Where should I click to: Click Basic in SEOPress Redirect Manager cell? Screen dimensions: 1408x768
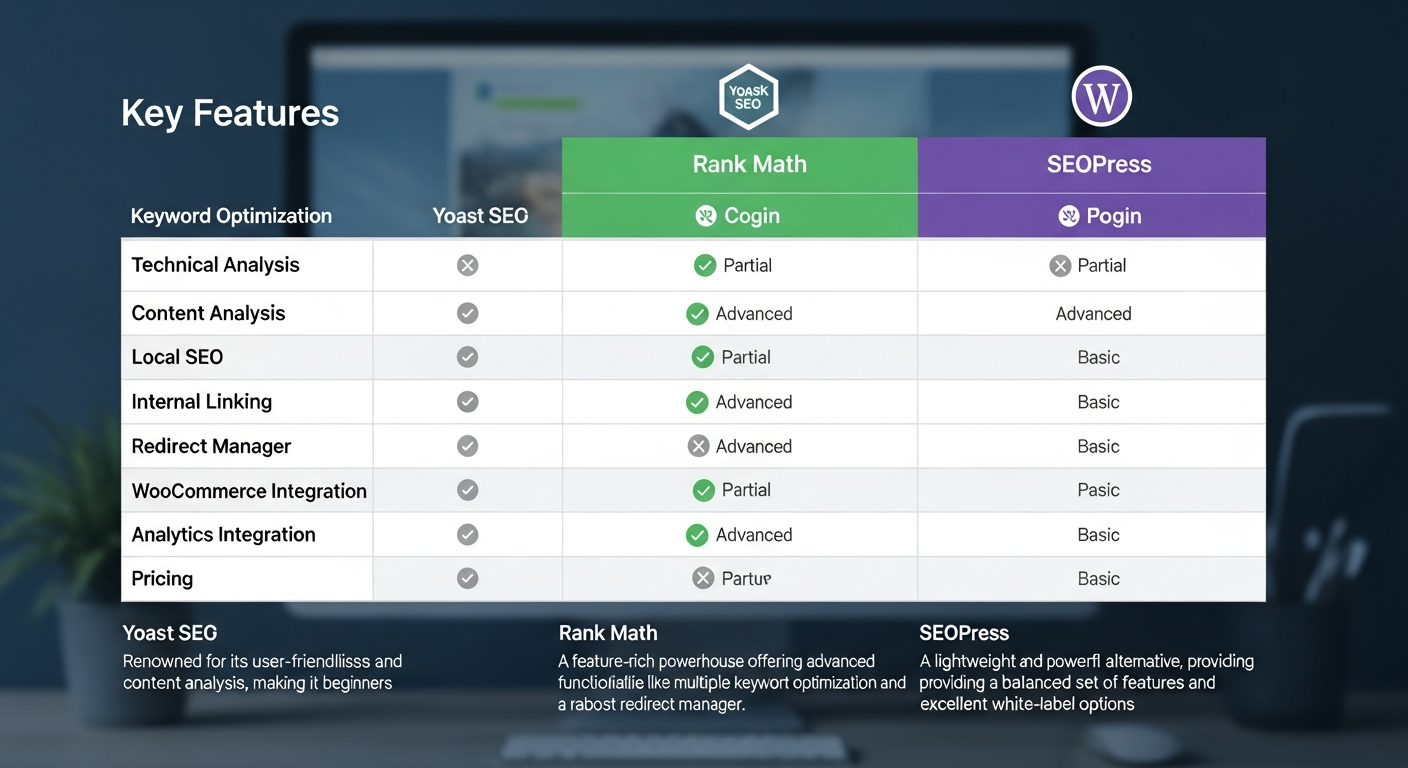pos(1098,446)
